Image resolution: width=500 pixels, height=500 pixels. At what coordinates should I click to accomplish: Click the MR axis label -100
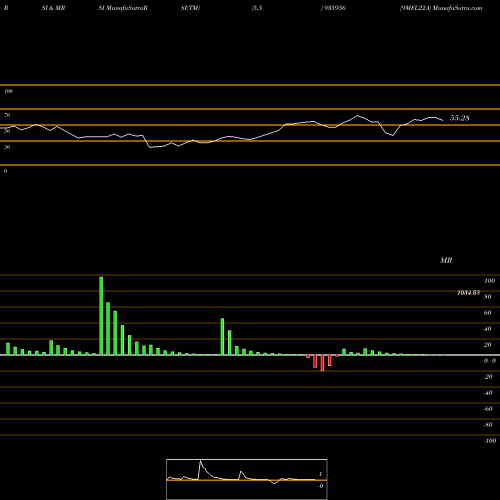pos(490,441)
